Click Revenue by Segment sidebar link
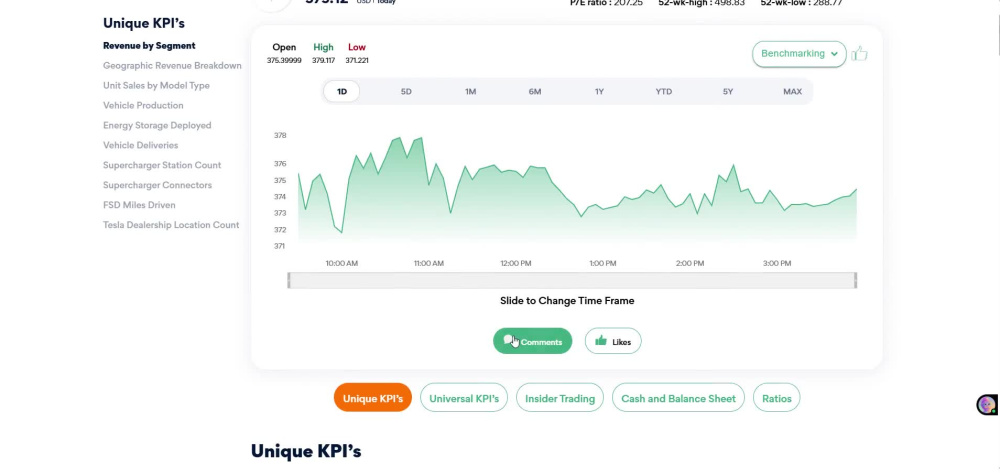 pos(149,46)
